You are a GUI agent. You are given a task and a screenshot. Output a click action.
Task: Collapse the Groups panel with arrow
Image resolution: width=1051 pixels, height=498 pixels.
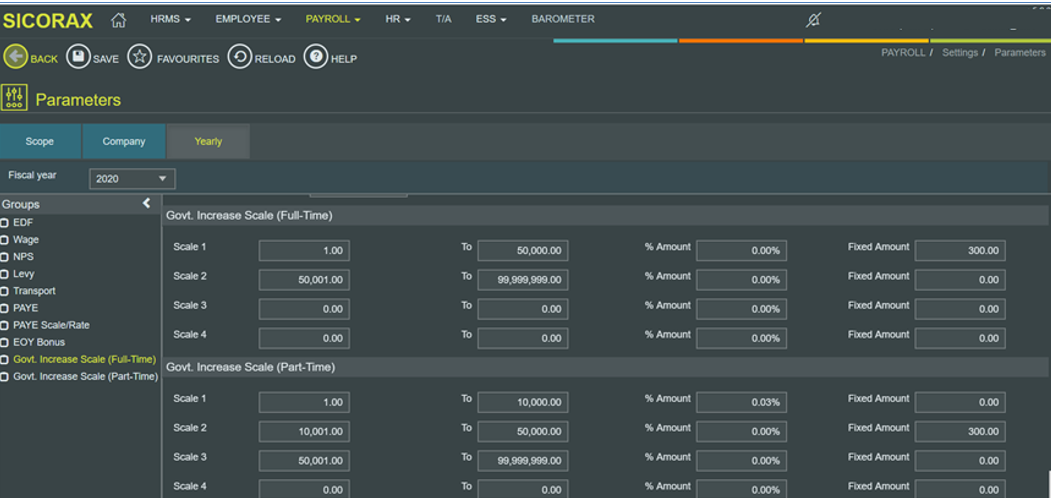coord(147,204)
